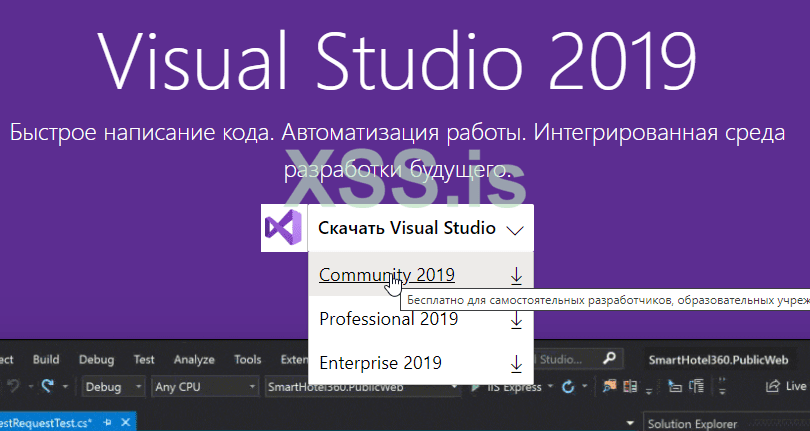Click the toolbar indent lines icon

point(675,386)
